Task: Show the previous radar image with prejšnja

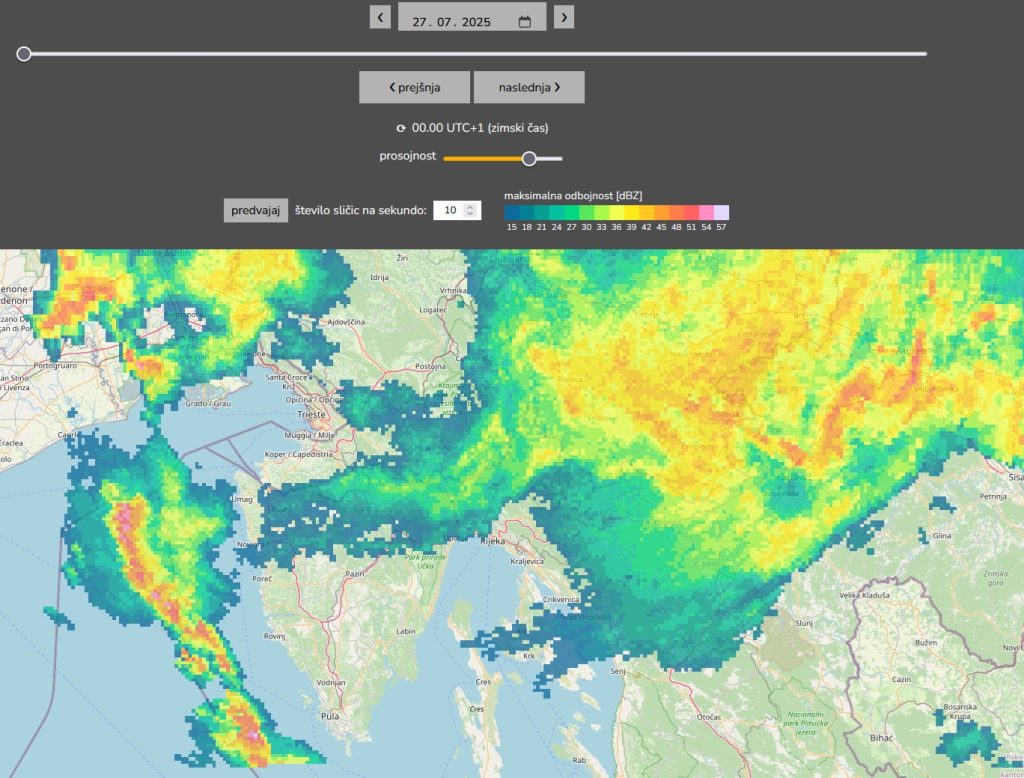Action: click(414, 87)
